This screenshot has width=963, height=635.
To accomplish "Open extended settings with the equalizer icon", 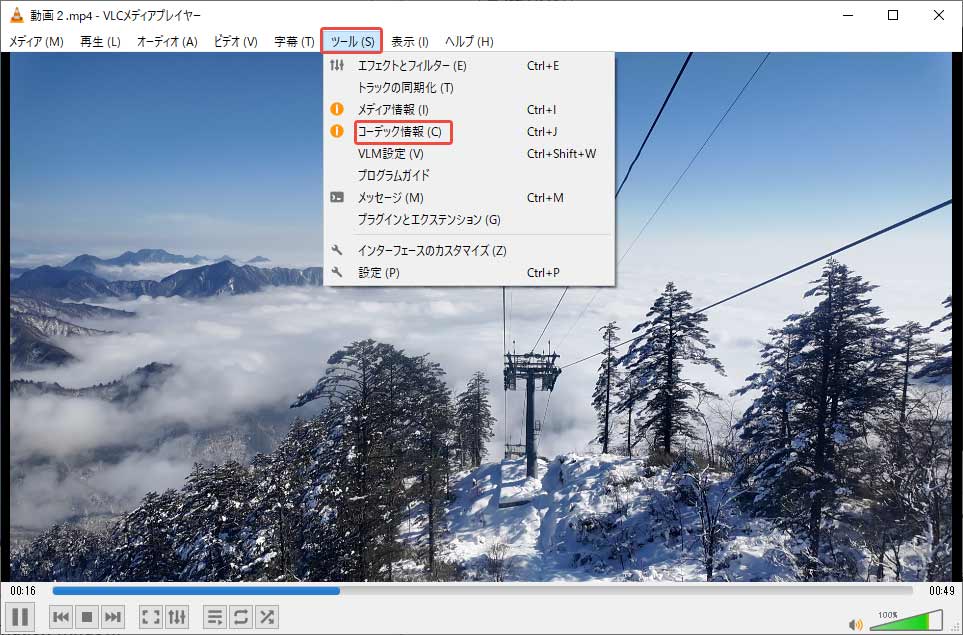I will coord(176,617).
